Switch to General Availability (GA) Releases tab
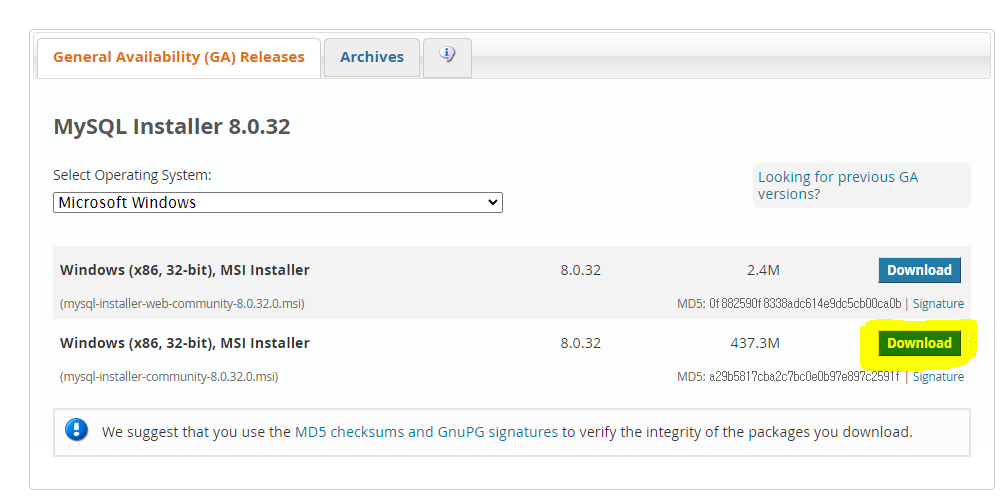Screen dimensions: 1004x504 tap(179, 58)
